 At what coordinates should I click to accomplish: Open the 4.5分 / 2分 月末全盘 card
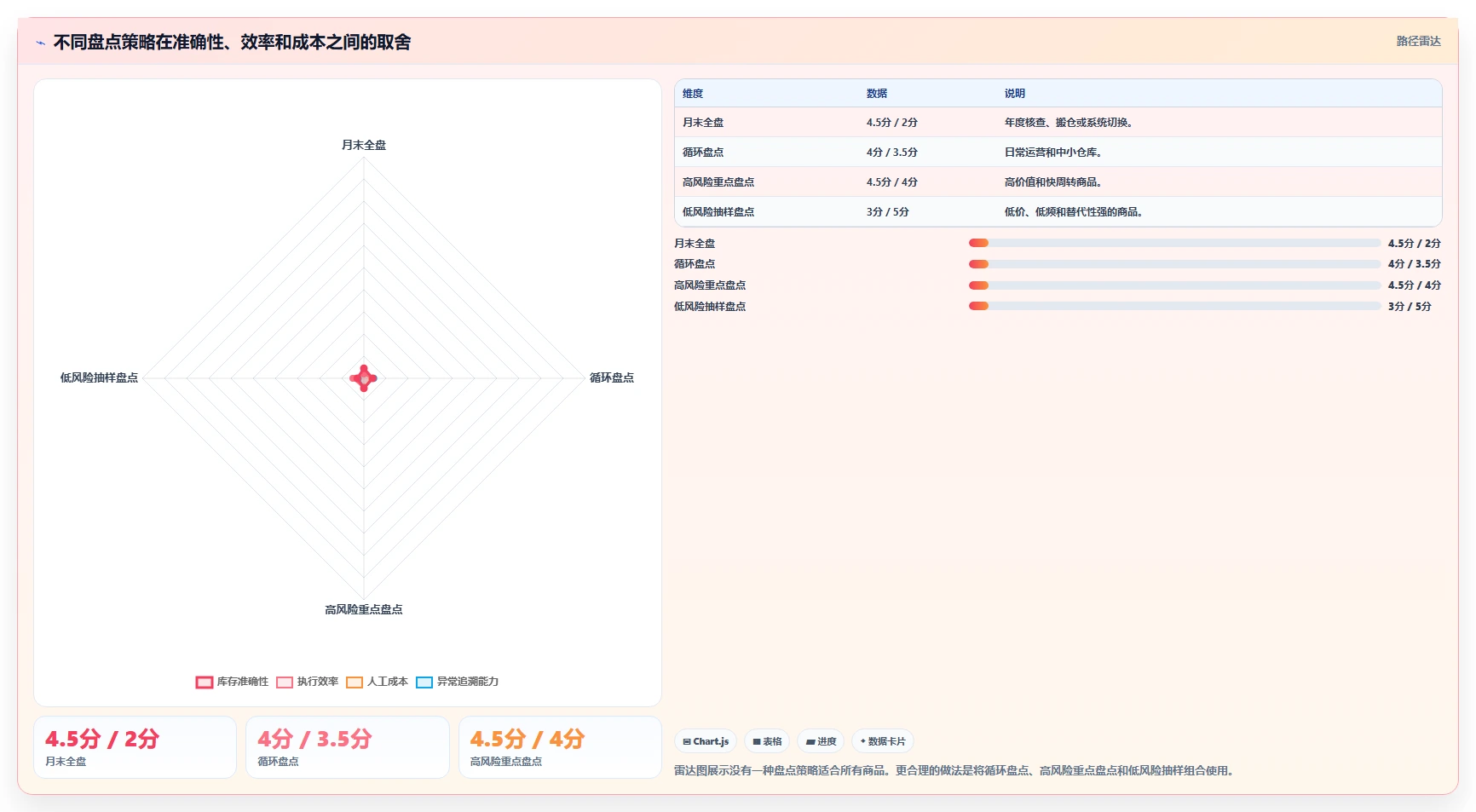(135, 747)
